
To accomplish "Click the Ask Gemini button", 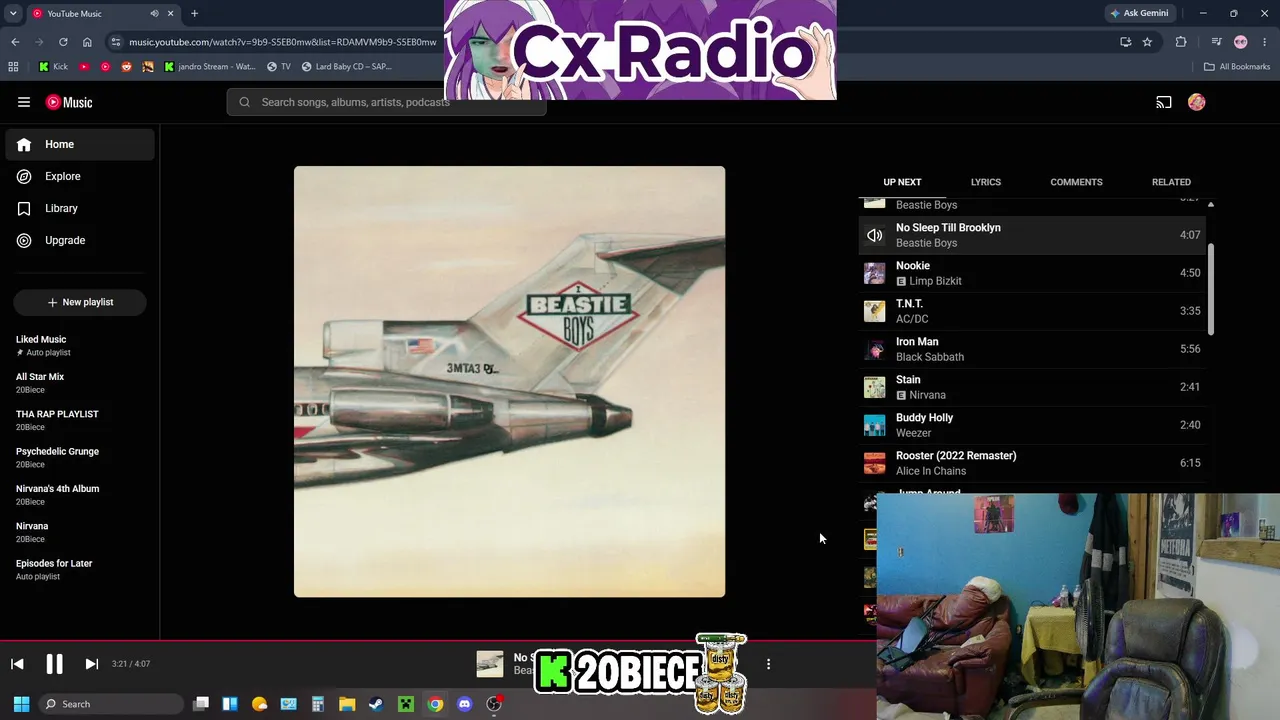I will (x=1139, y=14).
